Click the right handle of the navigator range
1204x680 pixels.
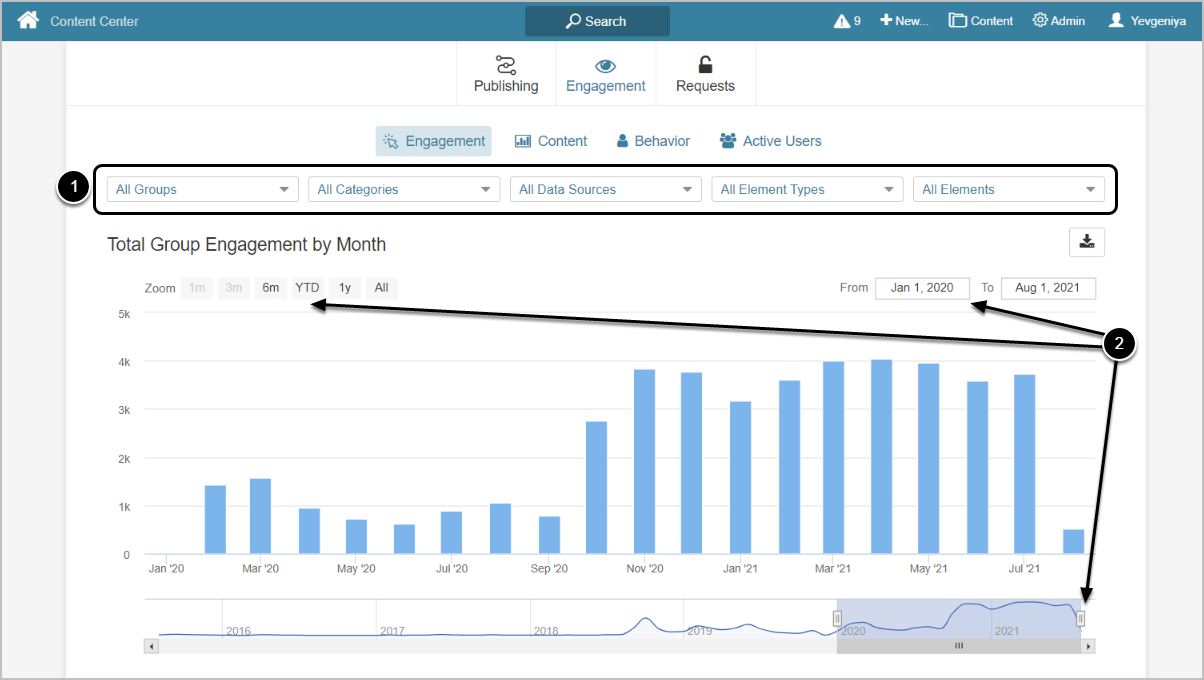1080,619
